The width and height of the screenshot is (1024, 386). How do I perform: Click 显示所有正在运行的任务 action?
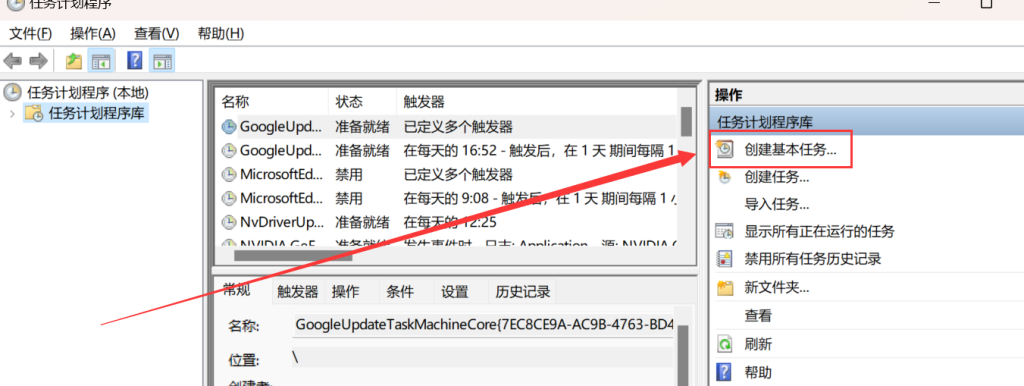[x=820, y=231]
